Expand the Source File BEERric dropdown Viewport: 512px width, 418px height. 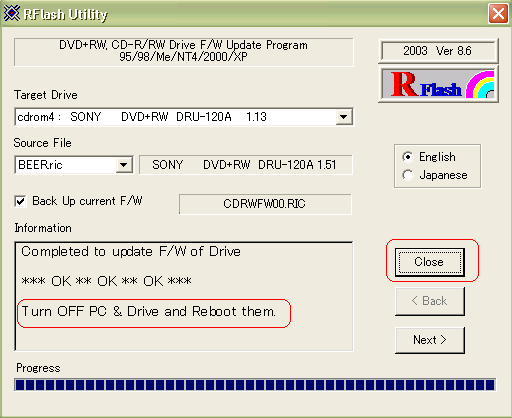point(123,165)
